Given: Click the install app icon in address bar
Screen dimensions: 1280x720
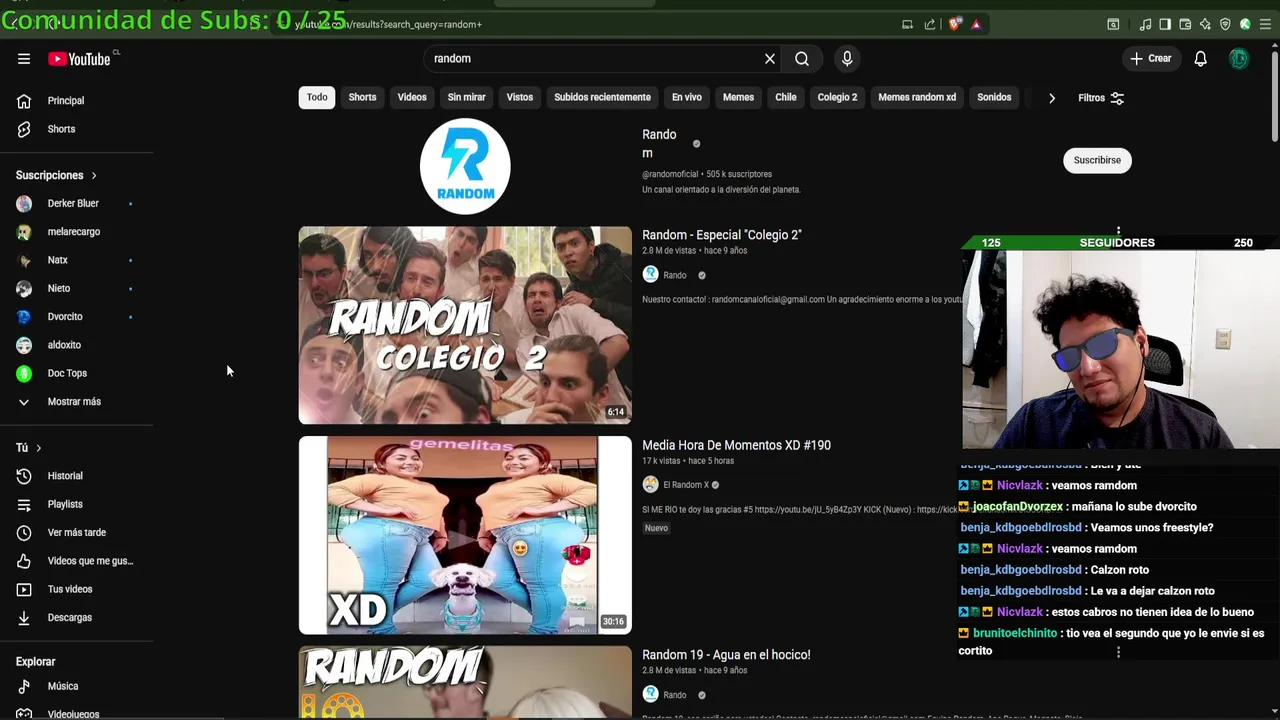Looking at the screenshot, I should coord(907,24).
